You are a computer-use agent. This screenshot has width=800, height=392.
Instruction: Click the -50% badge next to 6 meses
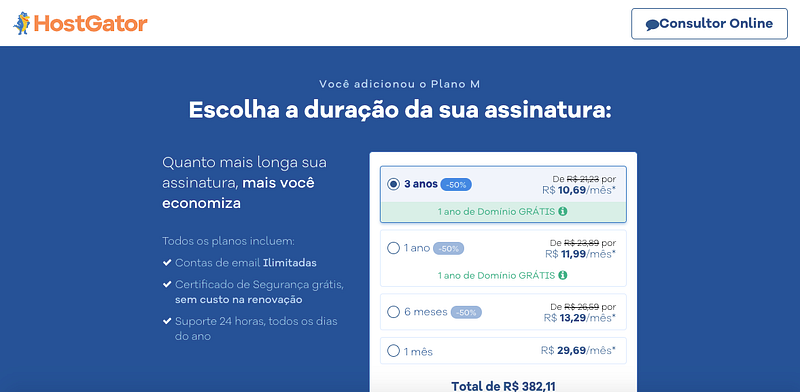click(466, 312)
